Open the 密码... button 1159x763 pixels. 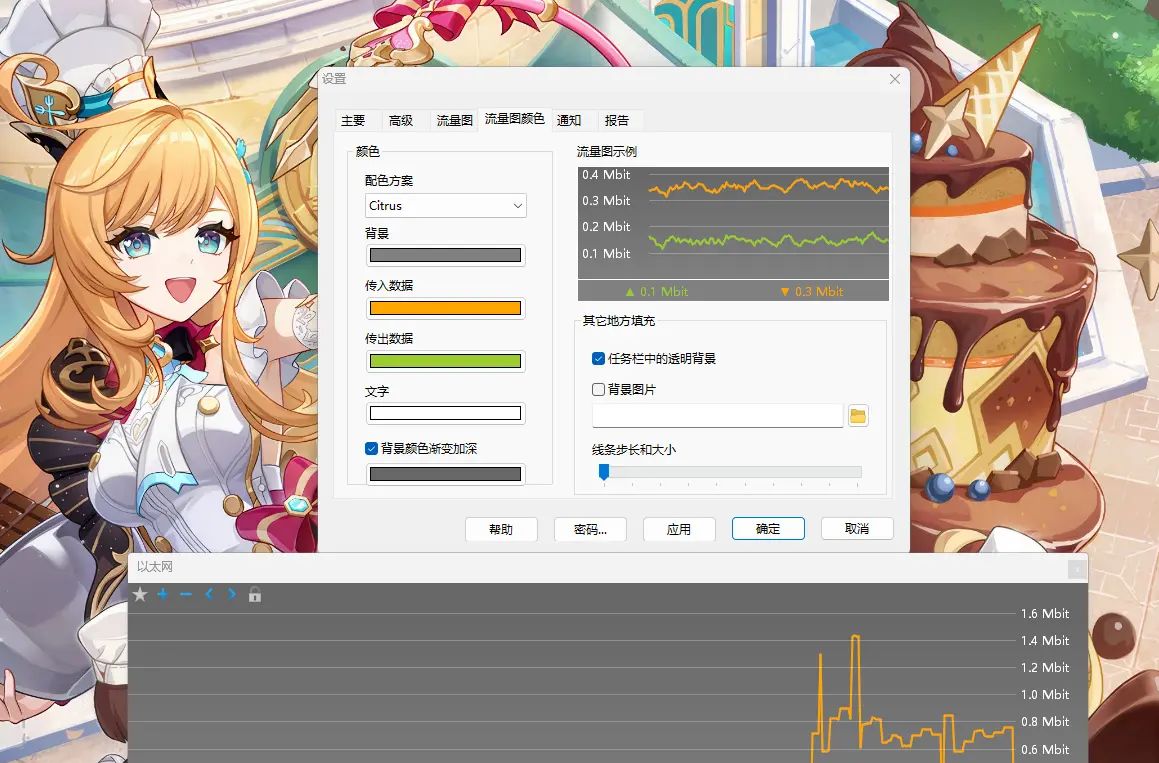point(591,529)
